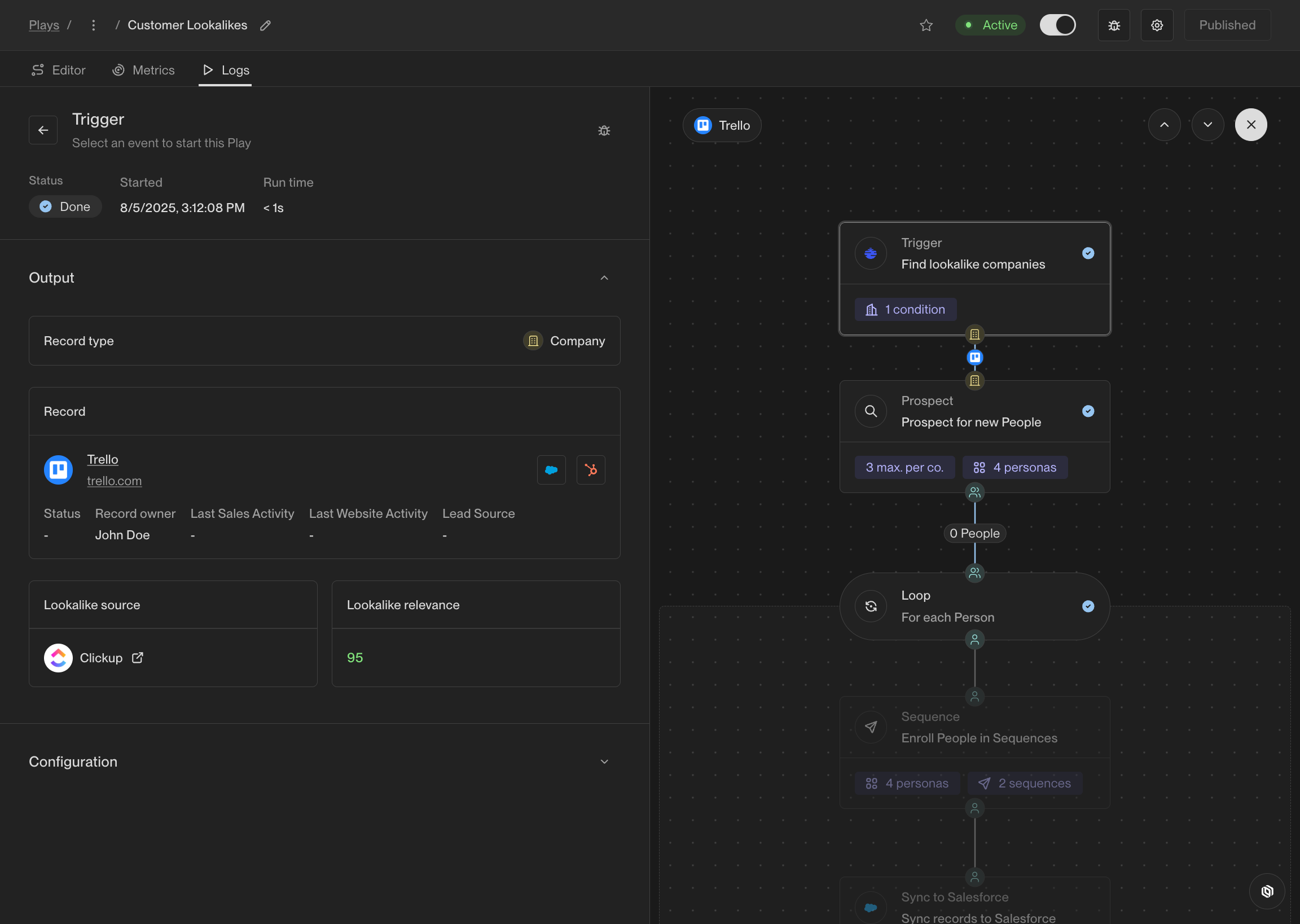Click the 1 condition chip

(904, 310)
